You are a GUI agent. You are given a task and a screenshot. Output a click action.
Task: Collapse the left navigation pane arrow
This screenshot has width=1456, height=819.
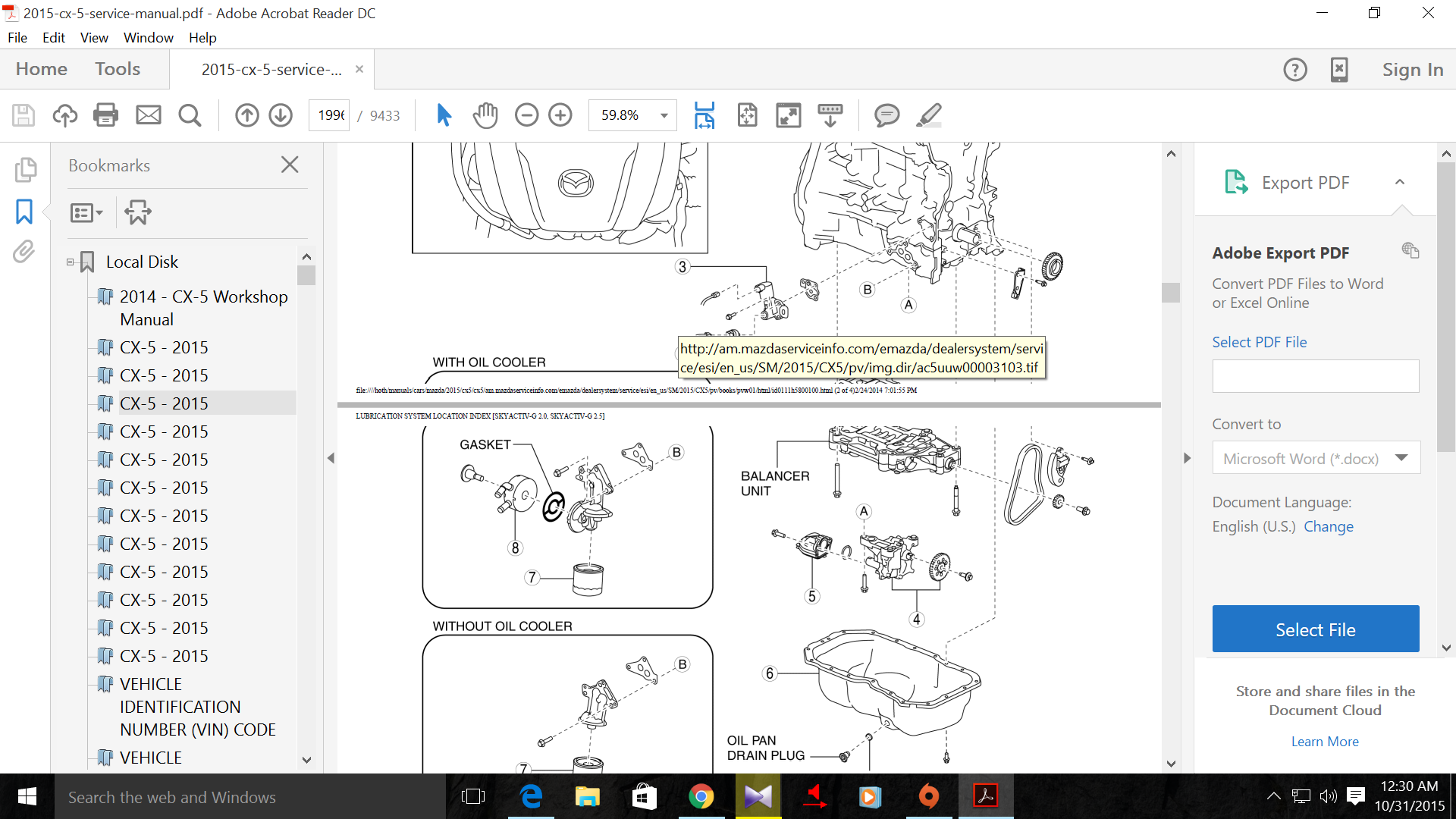tap(331, 458)
